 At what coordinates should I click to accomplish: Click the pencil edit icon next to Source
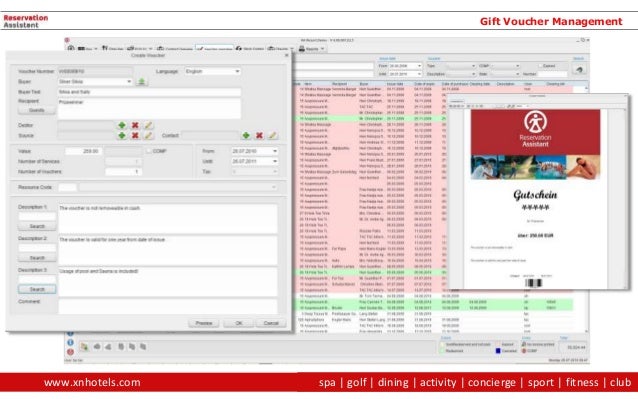pyautogui.click(x=149, y=135)
